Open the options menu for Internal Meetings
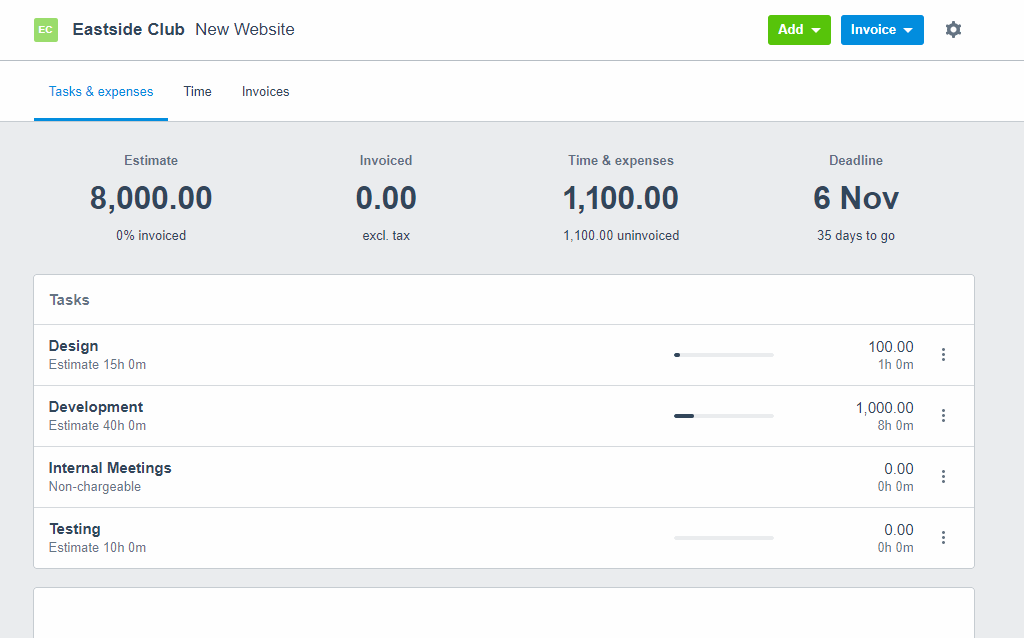This screenshot has width=1024, height=638. (x=943, y=476)
